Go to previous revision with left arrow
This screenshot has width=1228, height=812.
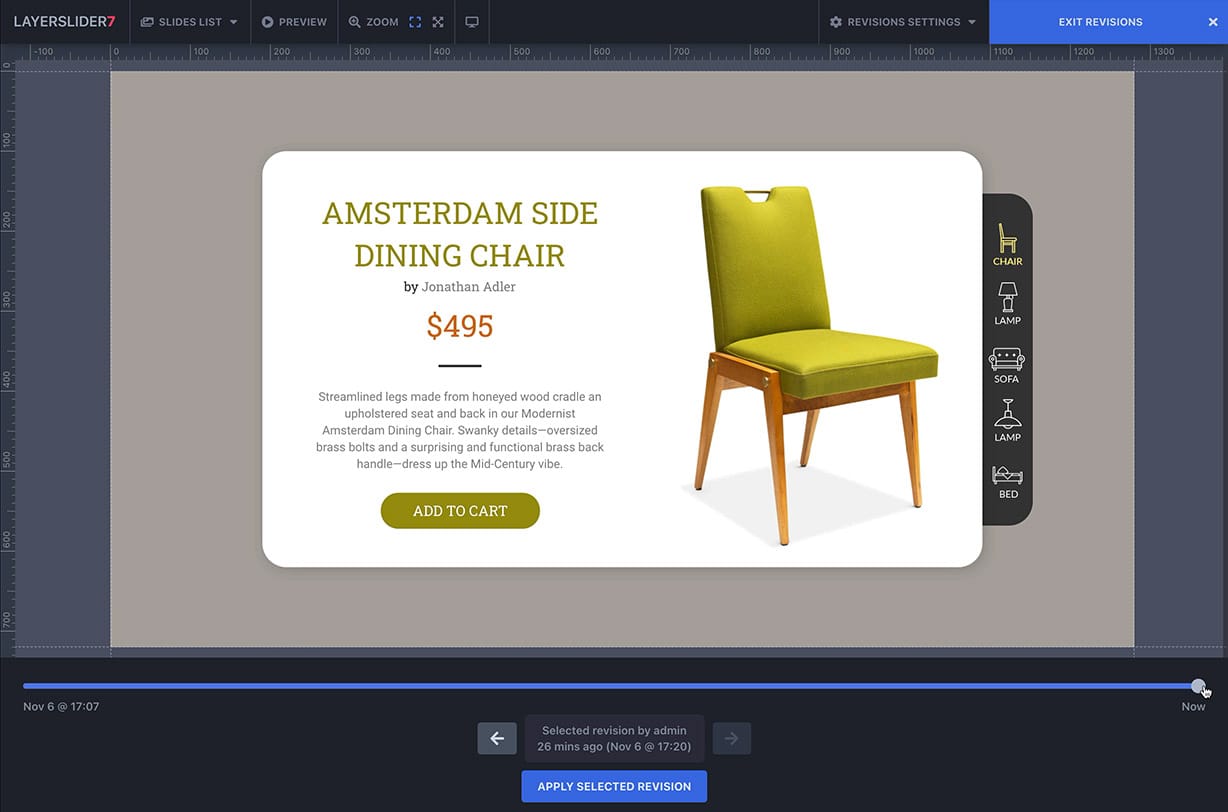497,739
